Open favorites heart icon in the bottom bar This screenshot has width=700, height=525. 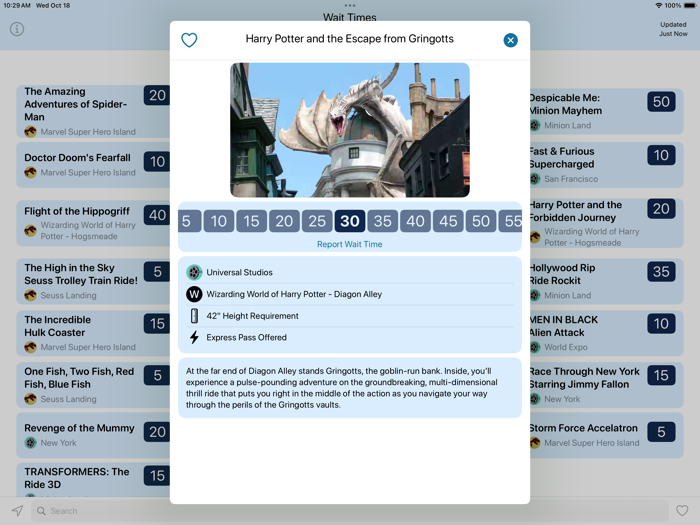682,511
